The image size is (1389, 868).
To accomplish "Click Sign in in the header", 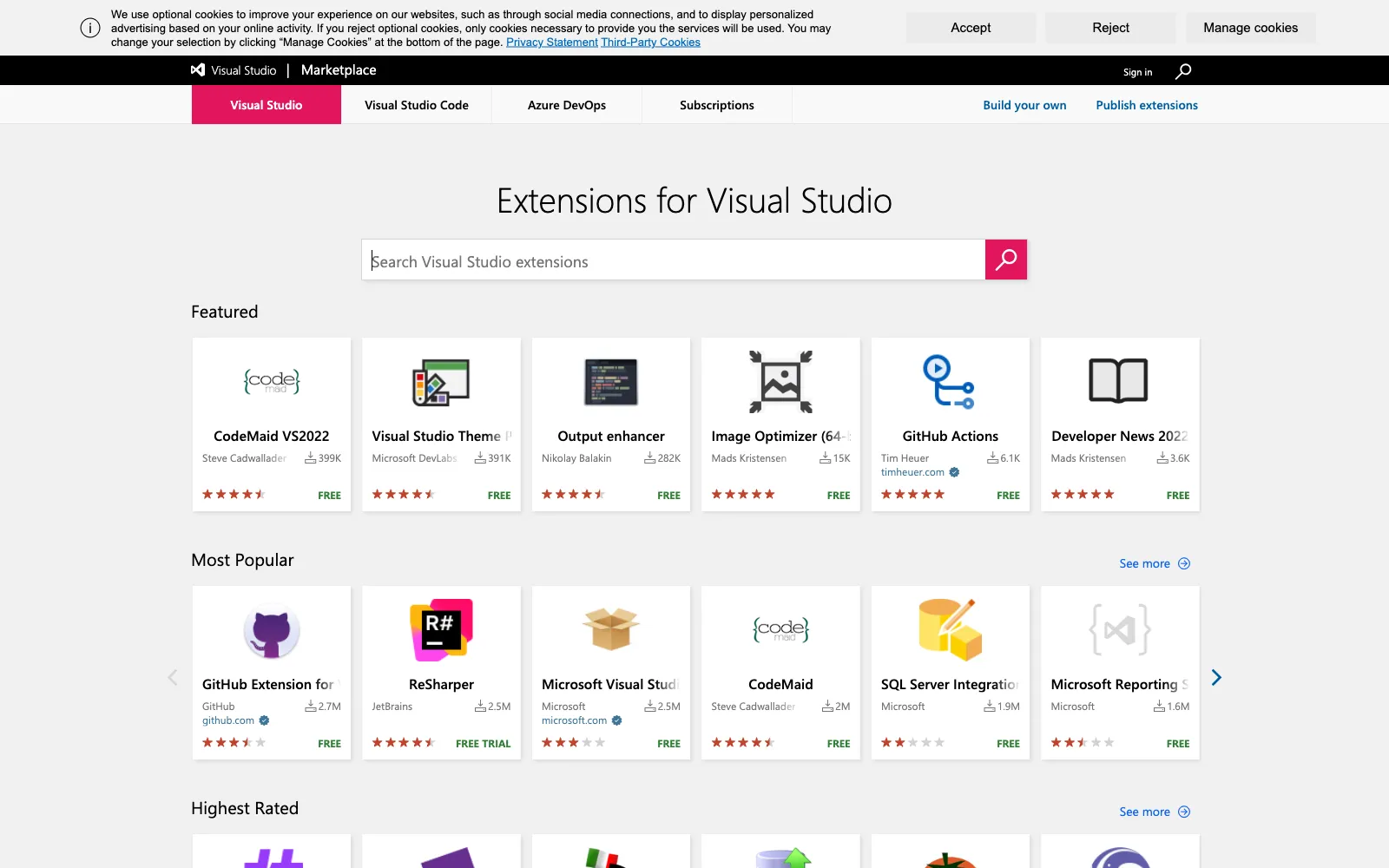I will (x=1137, y=72).
